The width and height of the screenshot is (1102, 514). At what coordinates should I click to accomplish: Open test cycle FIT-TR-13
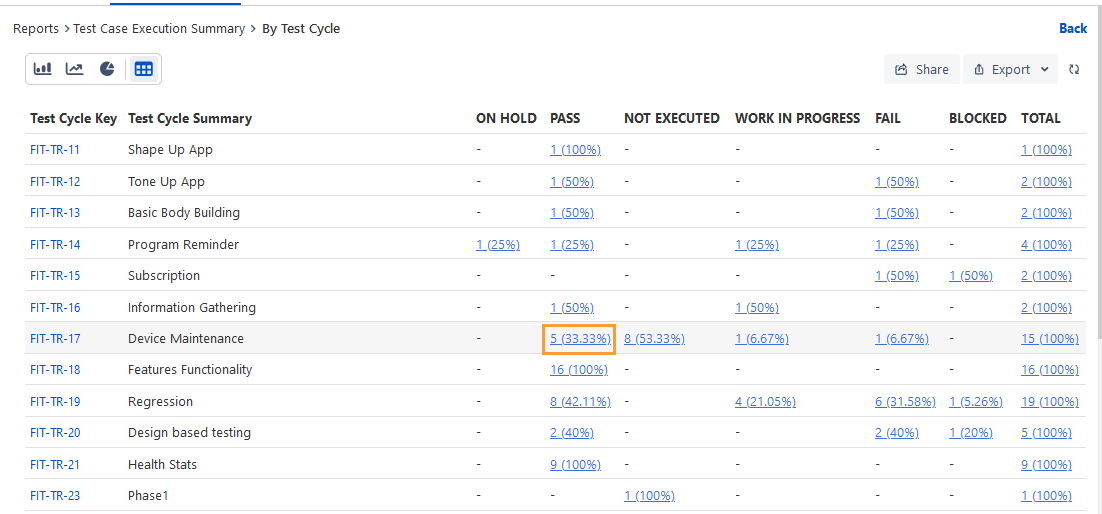click(x=56, y=212)
